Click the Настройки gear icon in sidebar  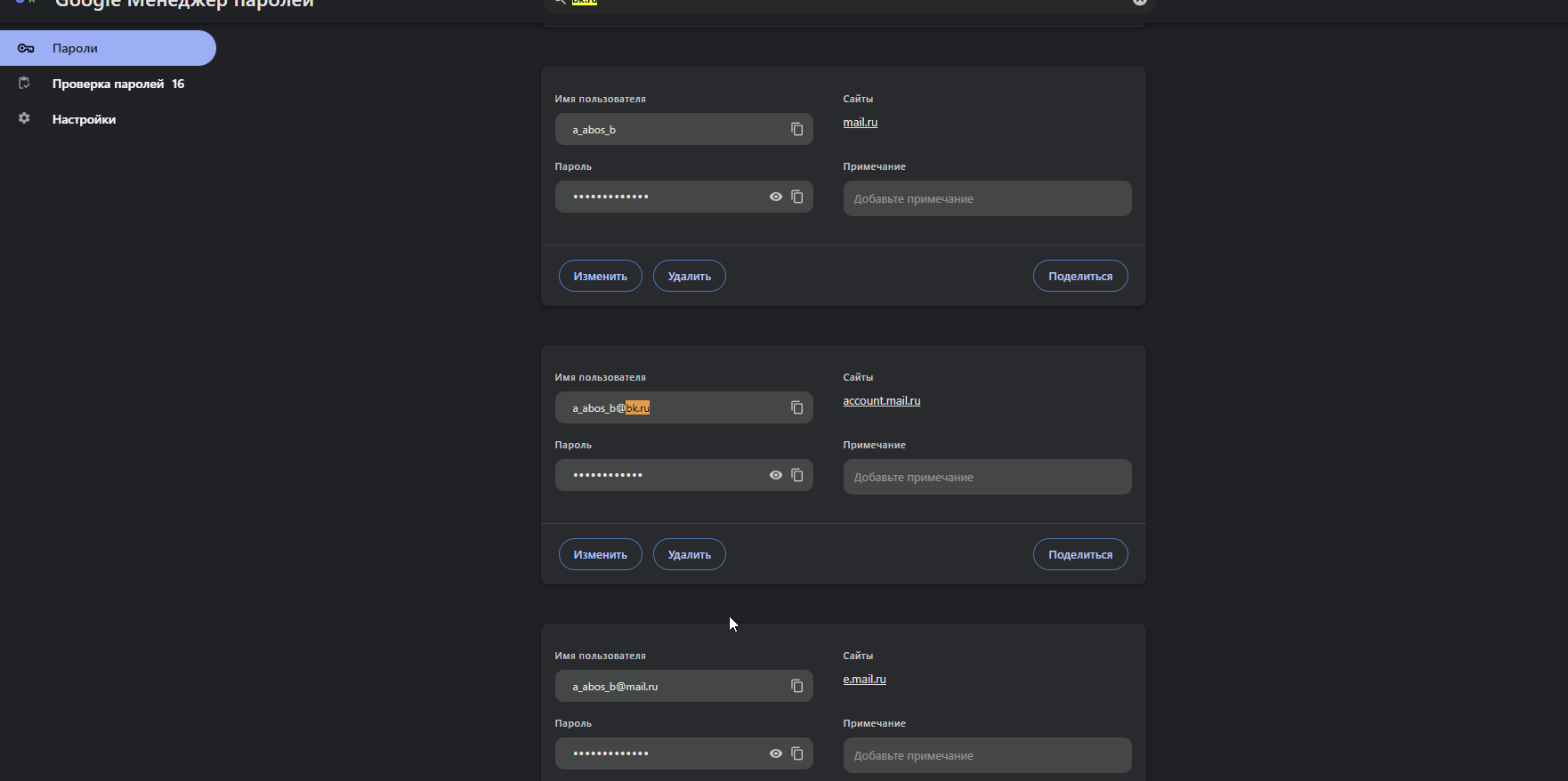click(x=24, y=118)
